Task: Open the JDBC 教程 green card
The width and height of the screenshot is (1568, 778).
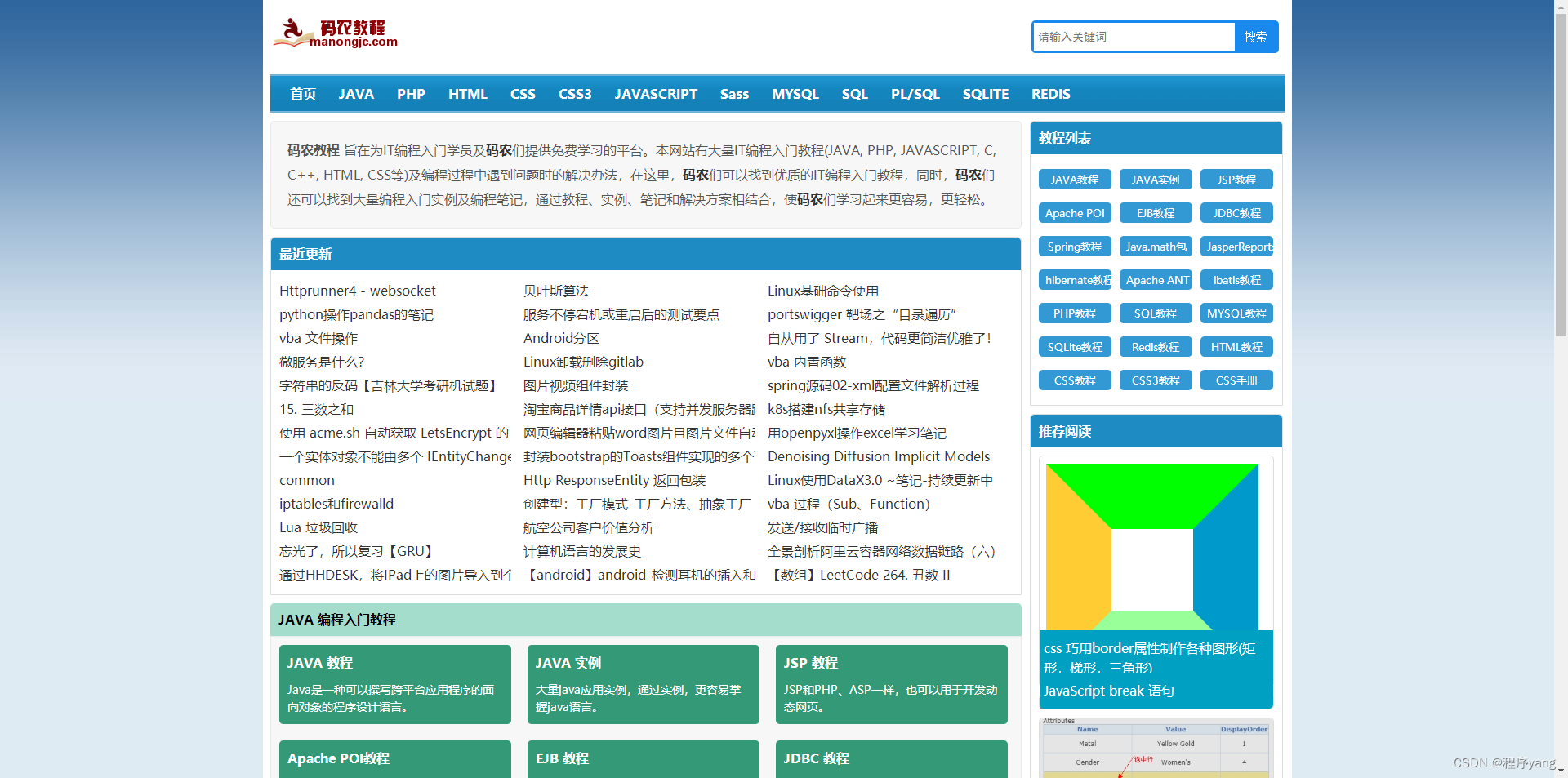Action: click(x=892, y=759)
